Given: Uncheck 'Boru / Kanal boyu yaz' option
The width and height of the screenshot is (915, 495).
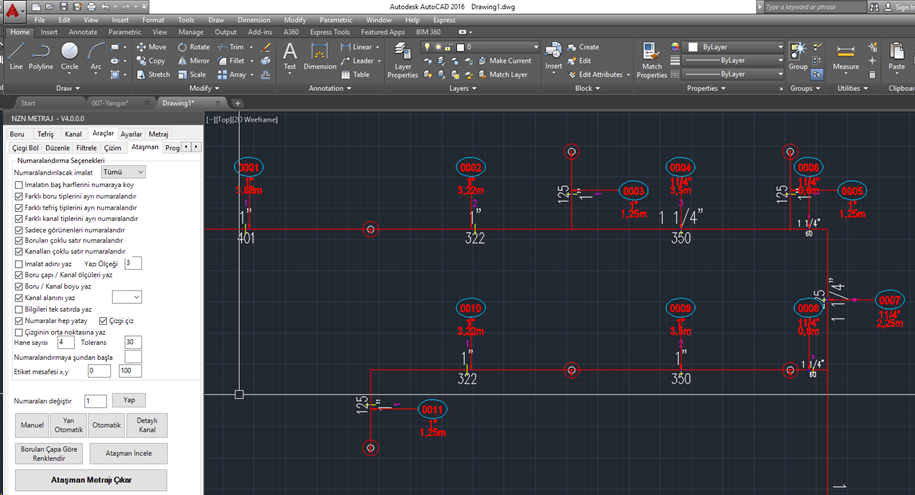Looking at the screenshot, I should tap(19, 286).
